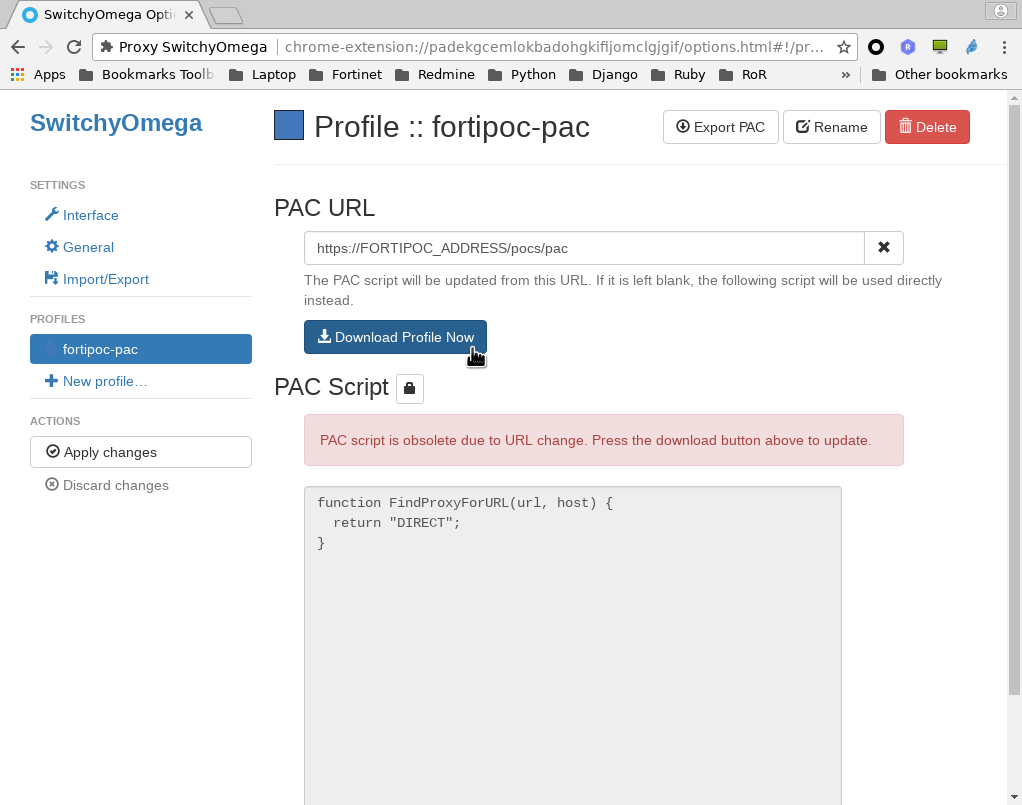The width and height of the screenshot is (1022, 805).
Task: Open the Python bookmarks folder
Action: tap(522, 75)
